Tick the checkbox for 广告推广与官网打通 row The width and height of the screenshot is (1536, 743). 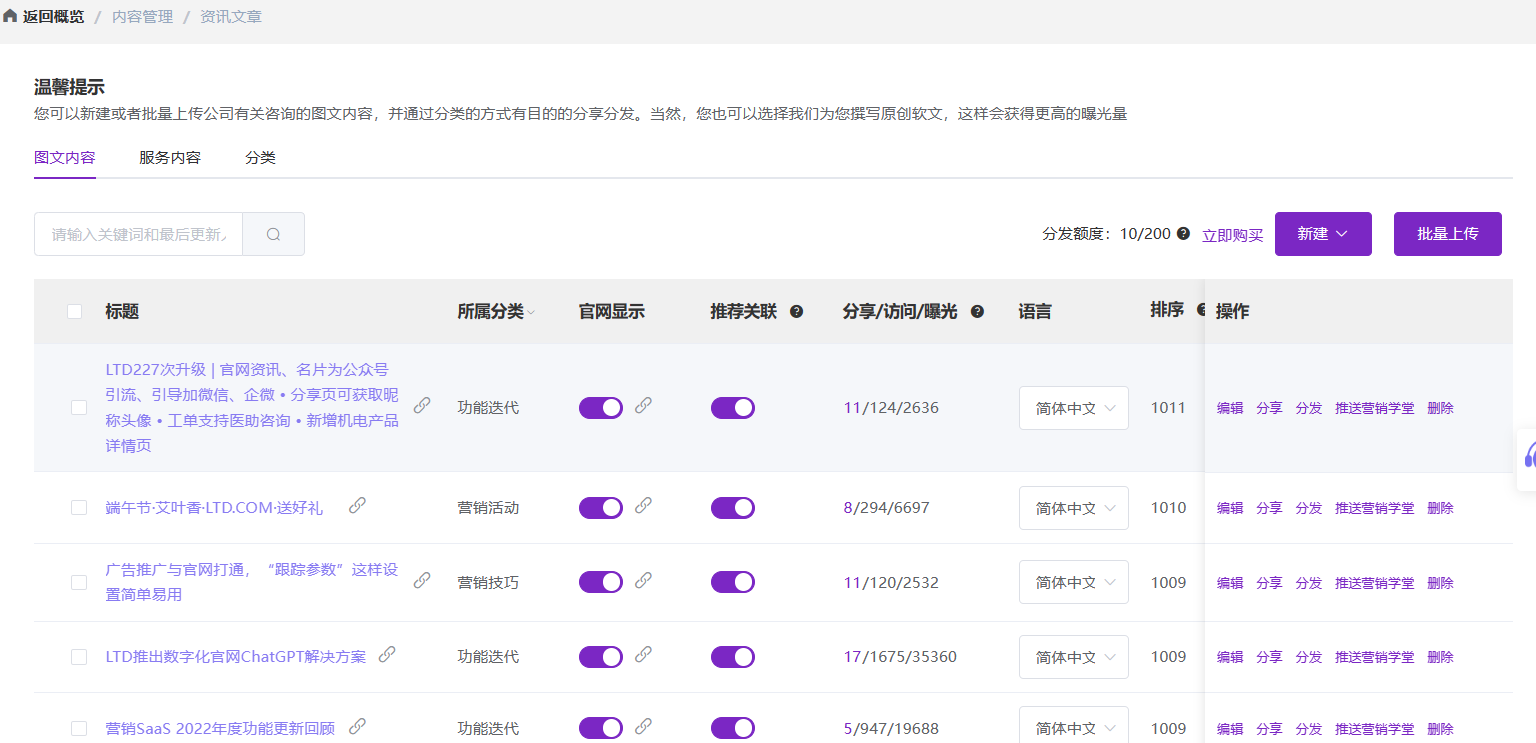(79, 583)
